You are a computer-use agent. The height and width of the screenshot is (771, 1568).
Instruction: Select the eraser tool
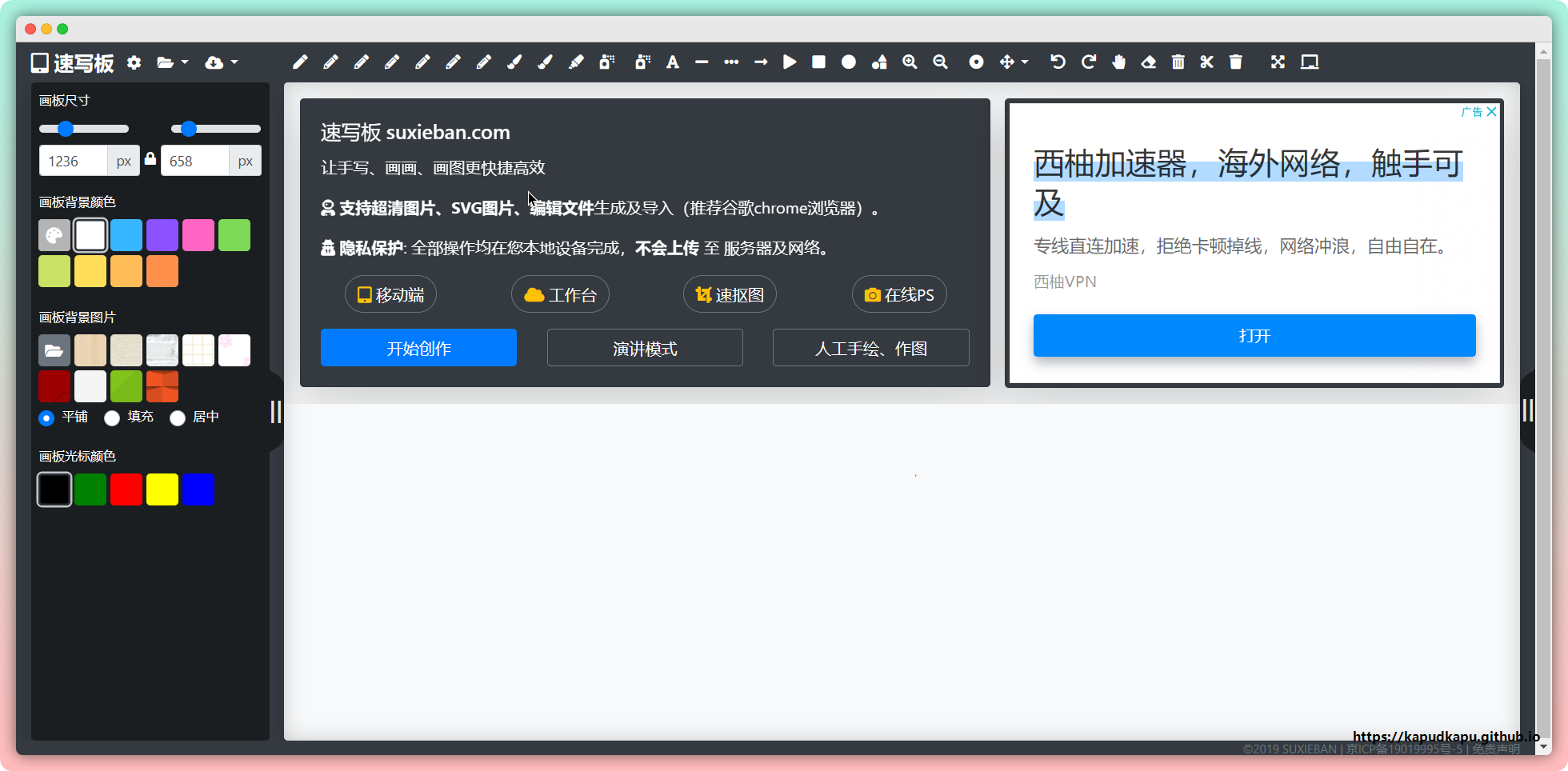(x=1149, y=62)
